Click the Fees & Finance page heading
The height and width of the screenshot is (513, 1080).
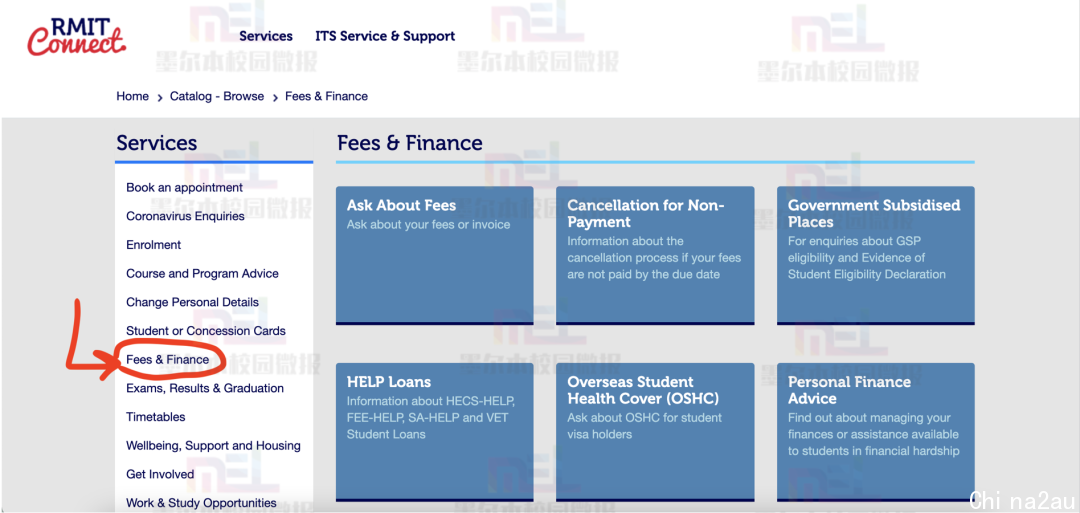(x=410, y=143)
